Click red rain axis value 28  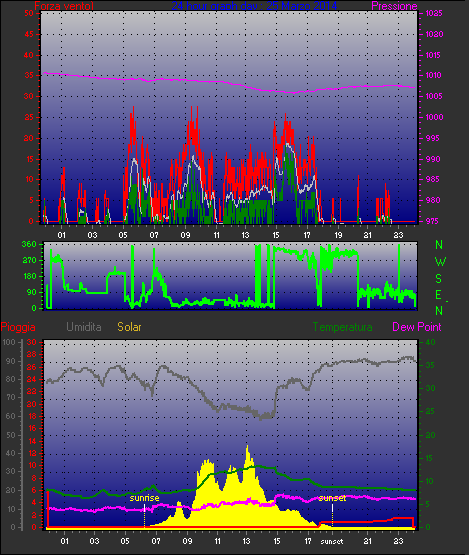click(x=31, y=355)
